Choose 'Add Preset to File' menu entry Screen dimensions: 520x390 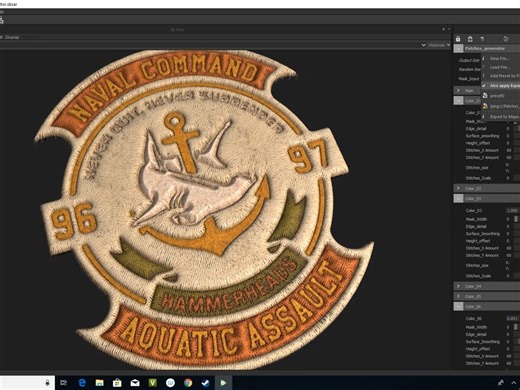point(505,76)
